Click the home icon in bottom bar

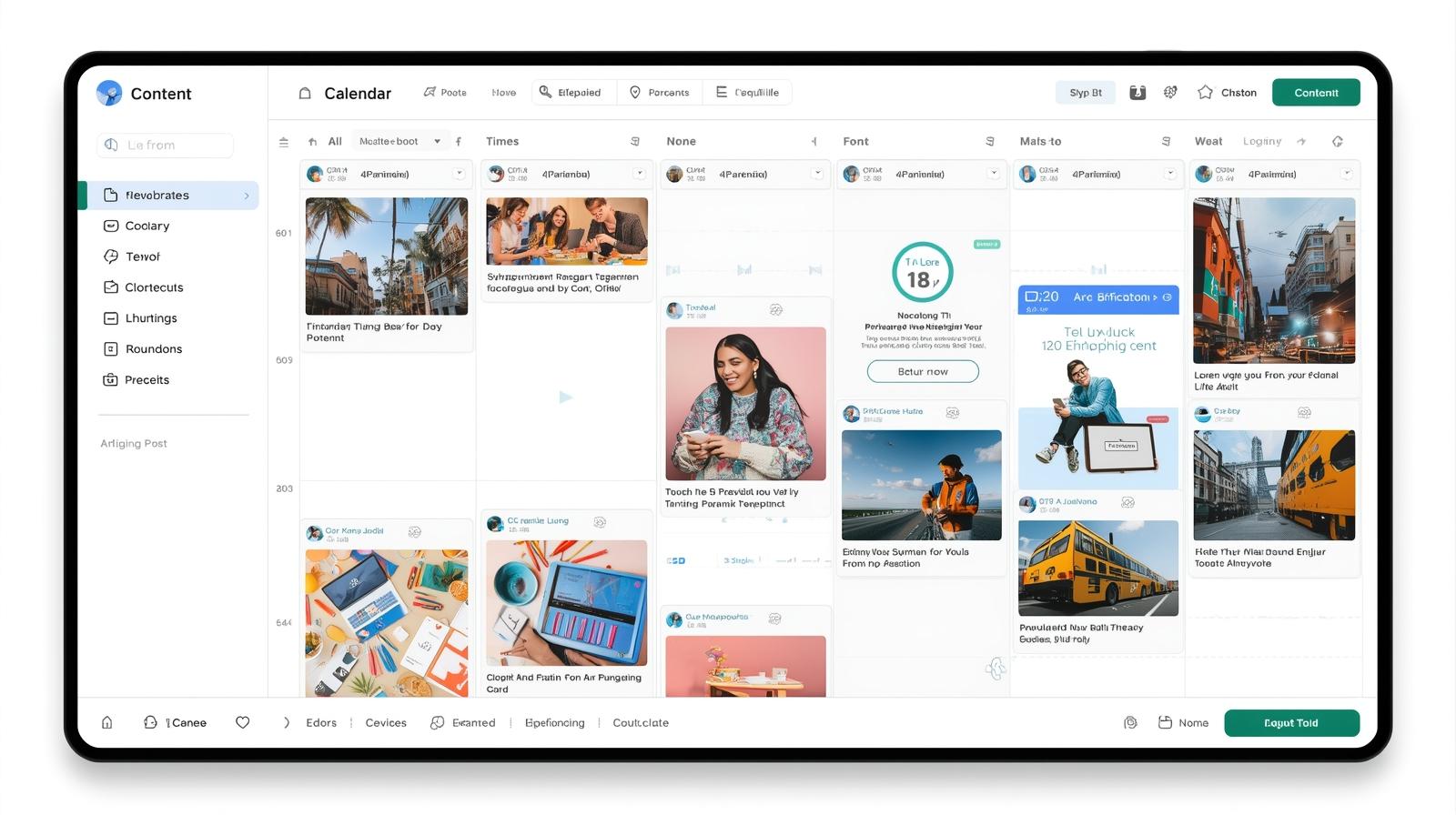[107, 723]
